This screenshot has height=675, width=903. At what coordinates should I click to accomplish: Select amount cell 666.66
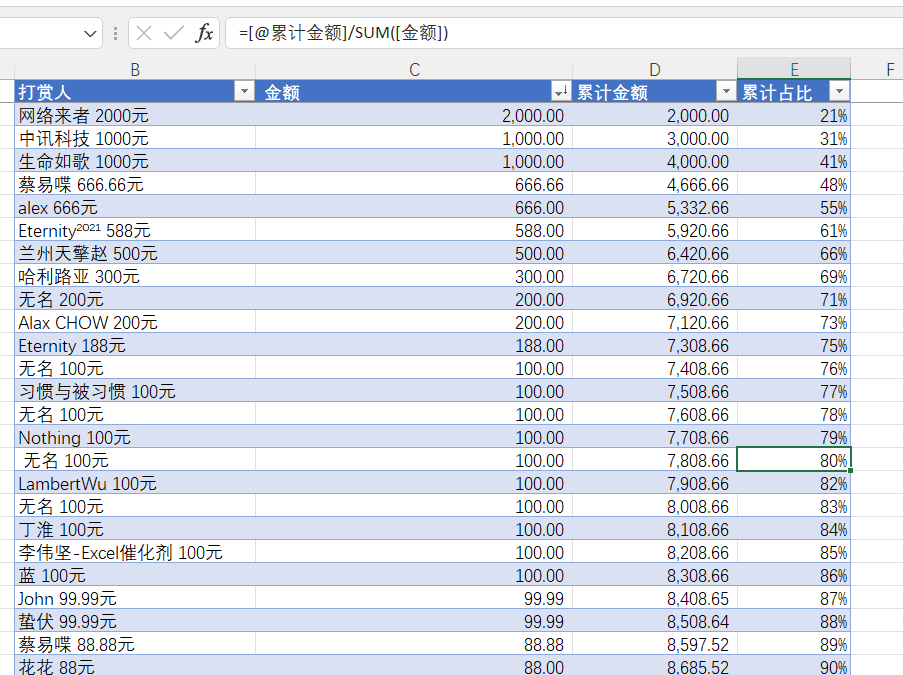coord(414,184)
